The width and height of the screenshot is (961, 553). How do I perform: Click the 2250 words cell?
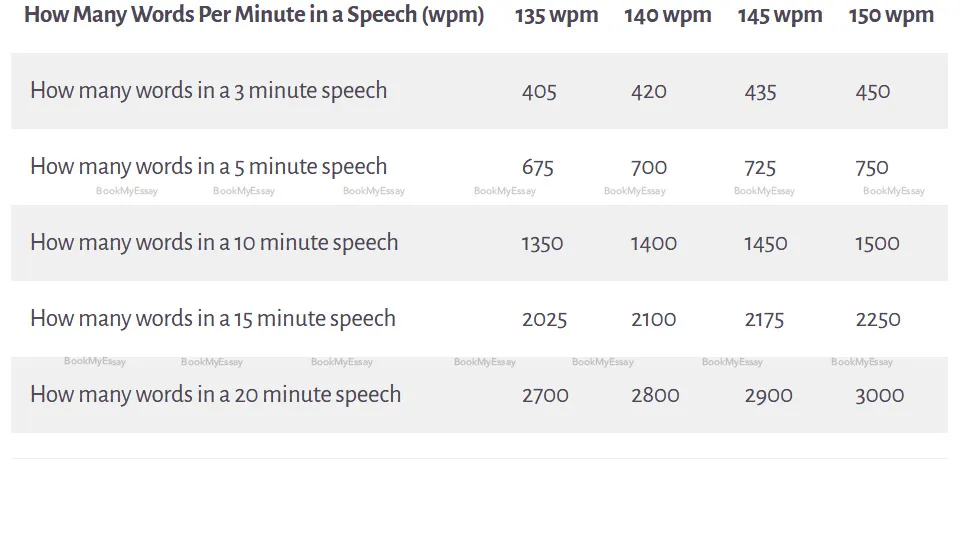[x=878, y=320]
